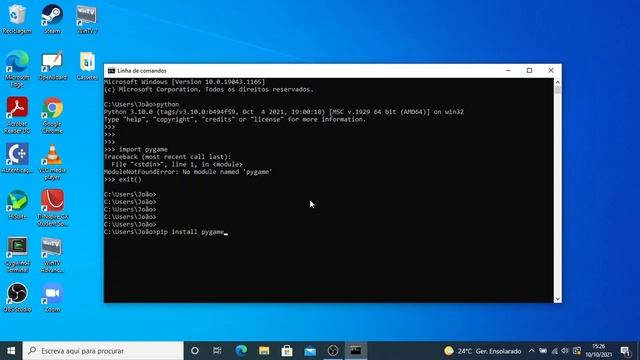Image resolution: width=640 pixels, height=360 pixels.
Task: Select the green checkmark bird desktop shortcut
Action: [17, 205]
